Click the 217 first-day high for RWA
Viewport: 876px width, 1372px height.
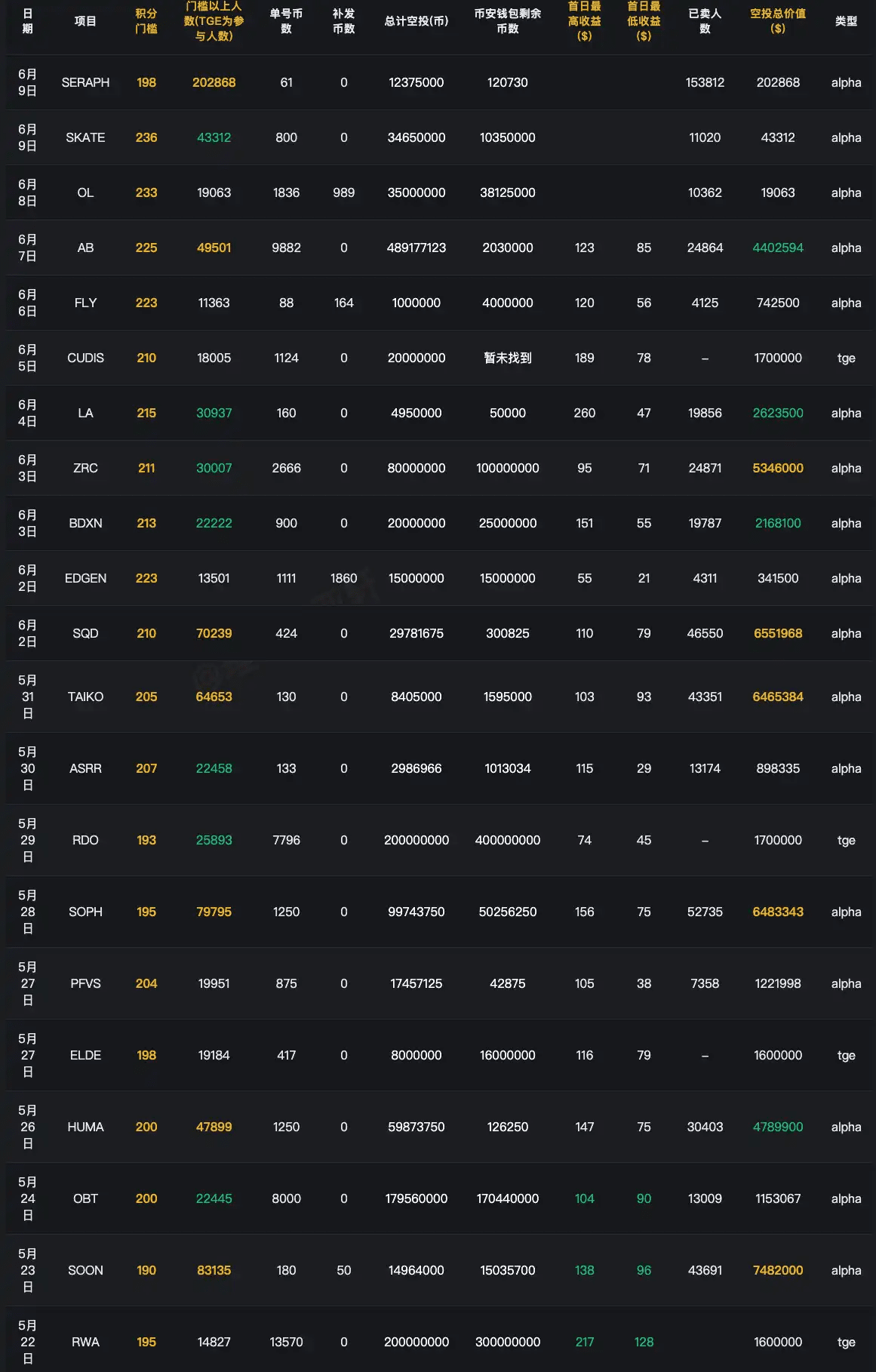click(585, 1342)
